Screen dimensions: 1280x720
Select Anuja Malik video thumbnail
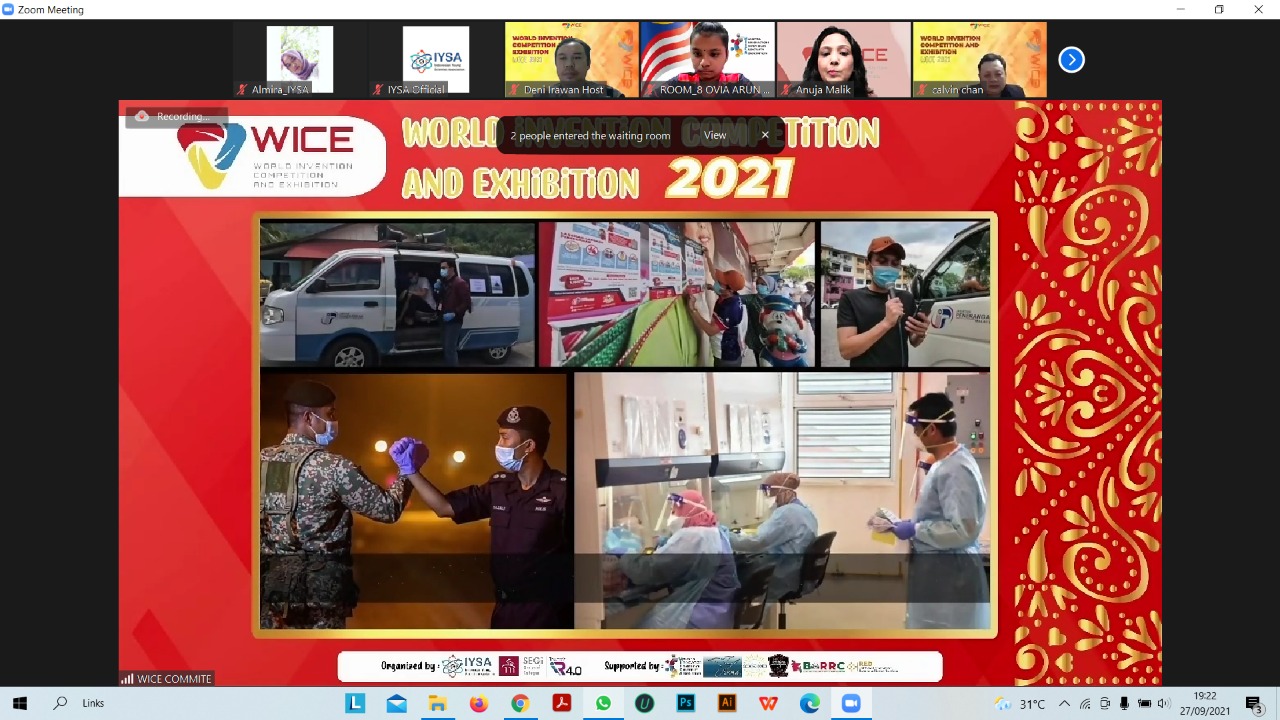tap(843, 60)
